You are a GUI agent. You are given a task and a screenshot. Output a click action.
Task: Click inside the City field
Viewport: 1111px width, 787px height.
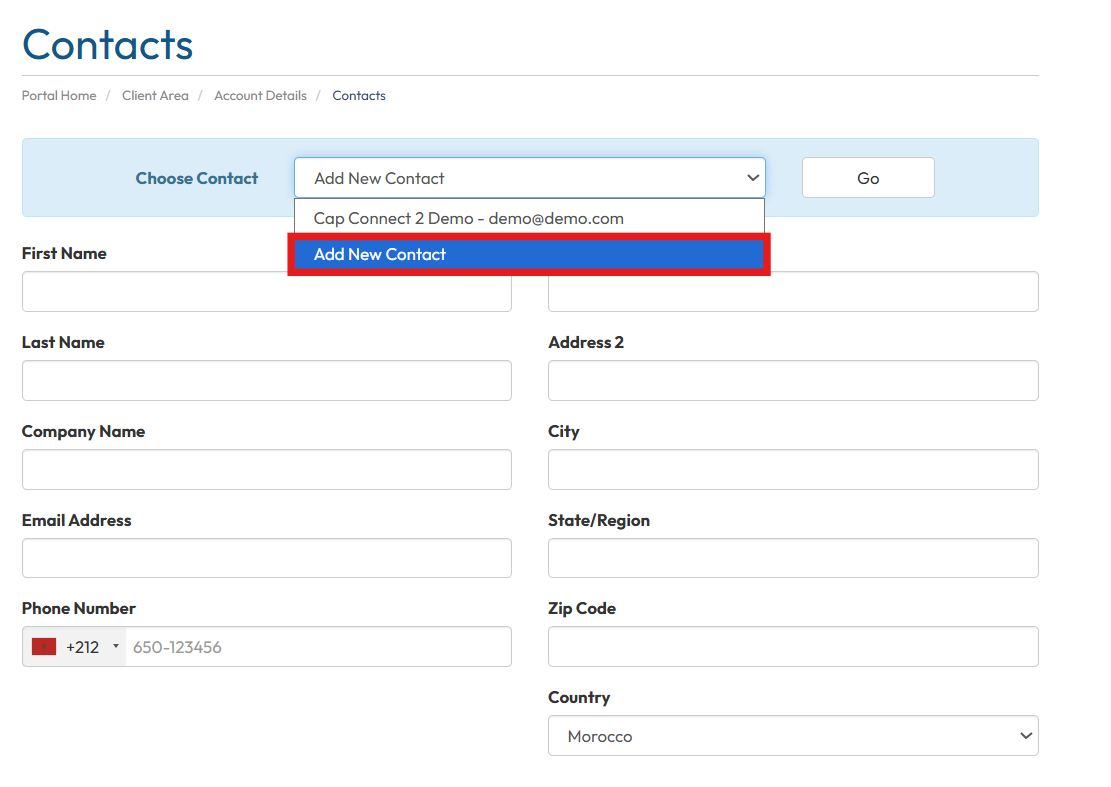click(792, 470)
